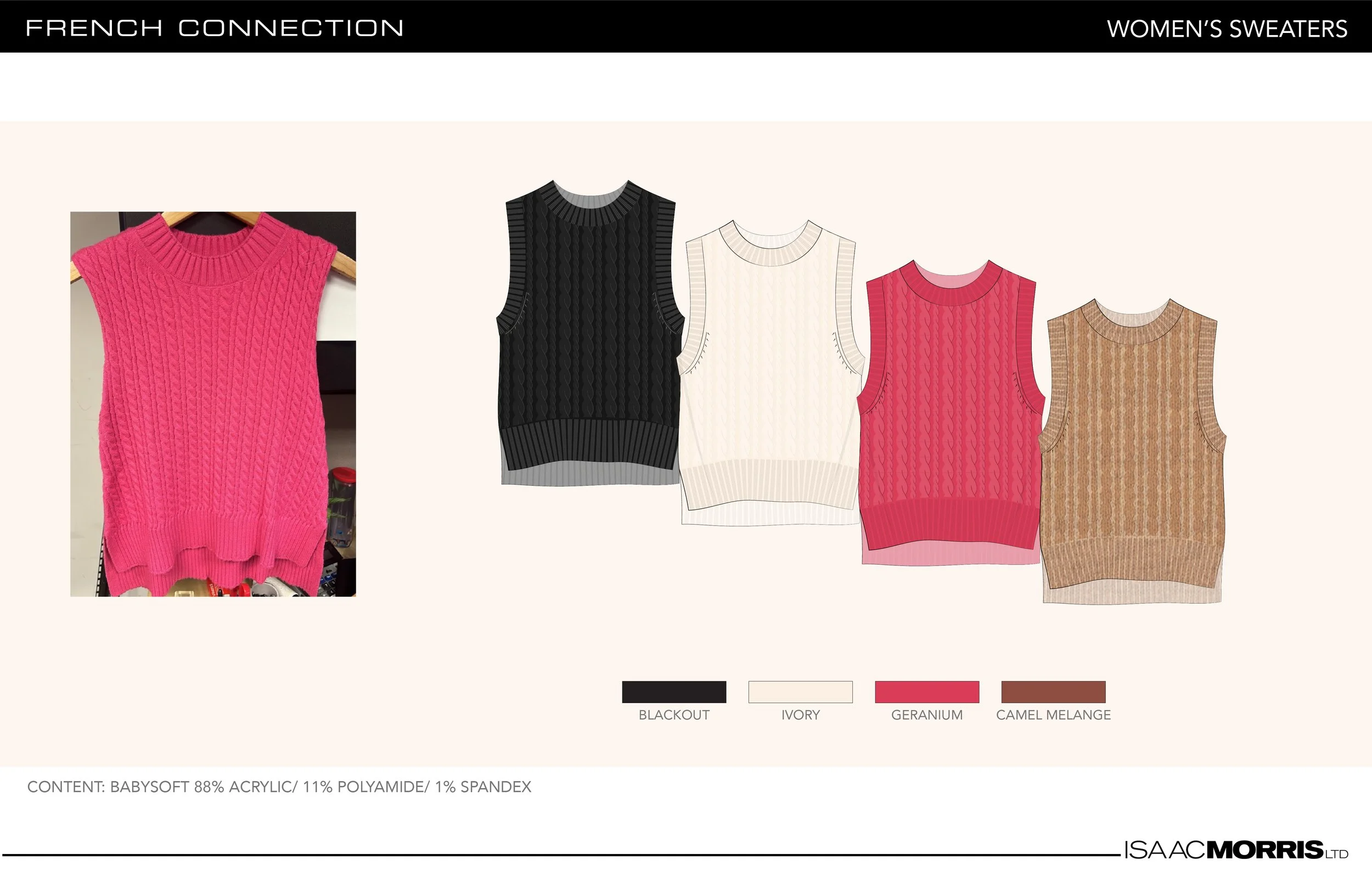This screenshot has width=1372, height=888.
Task: Click the ISAAC MORRIS LTD logo
Action: (x=1236, y=850)
